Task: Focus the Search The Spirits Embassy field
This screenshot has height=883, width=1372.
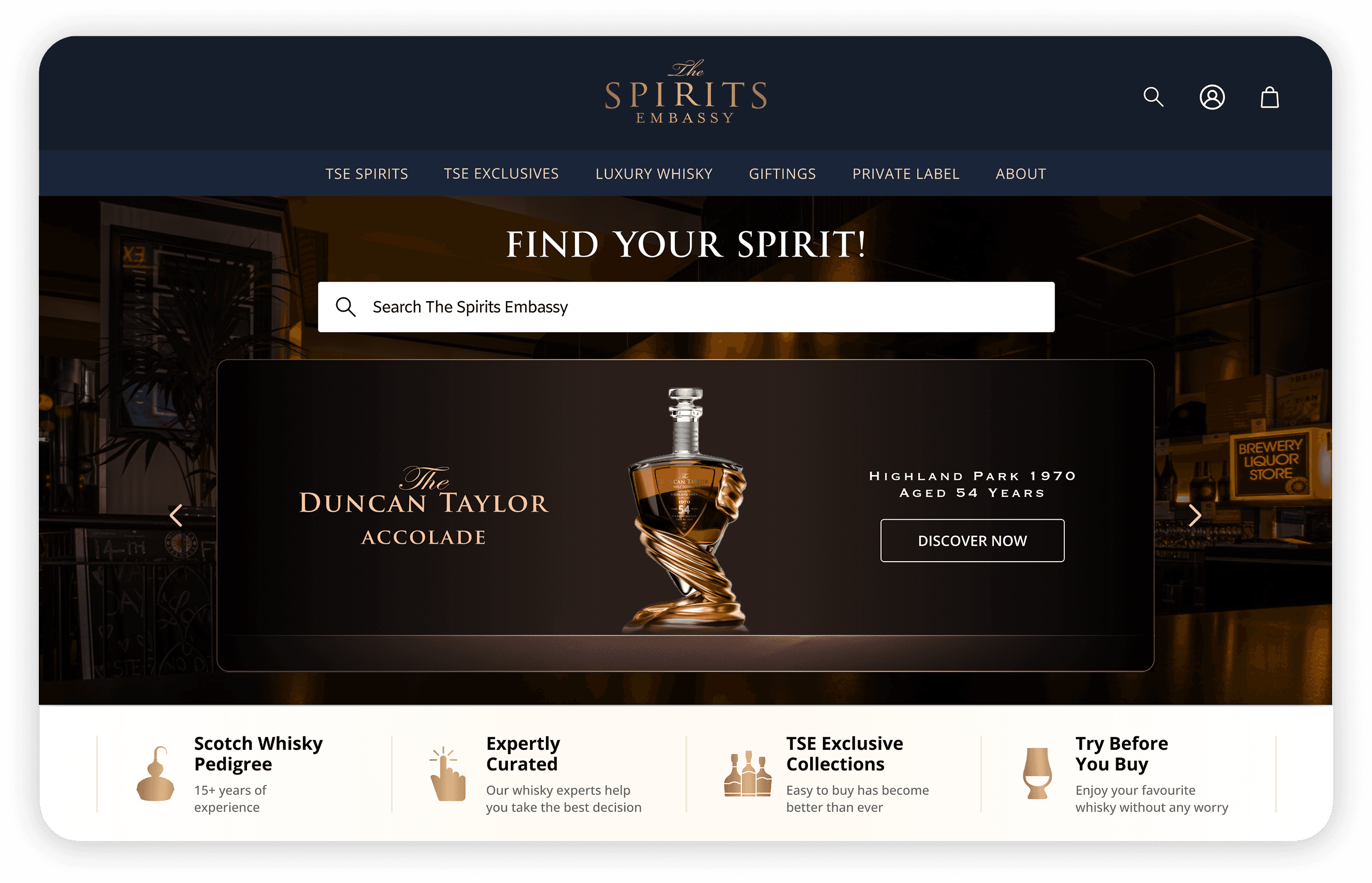Action: 686,307
